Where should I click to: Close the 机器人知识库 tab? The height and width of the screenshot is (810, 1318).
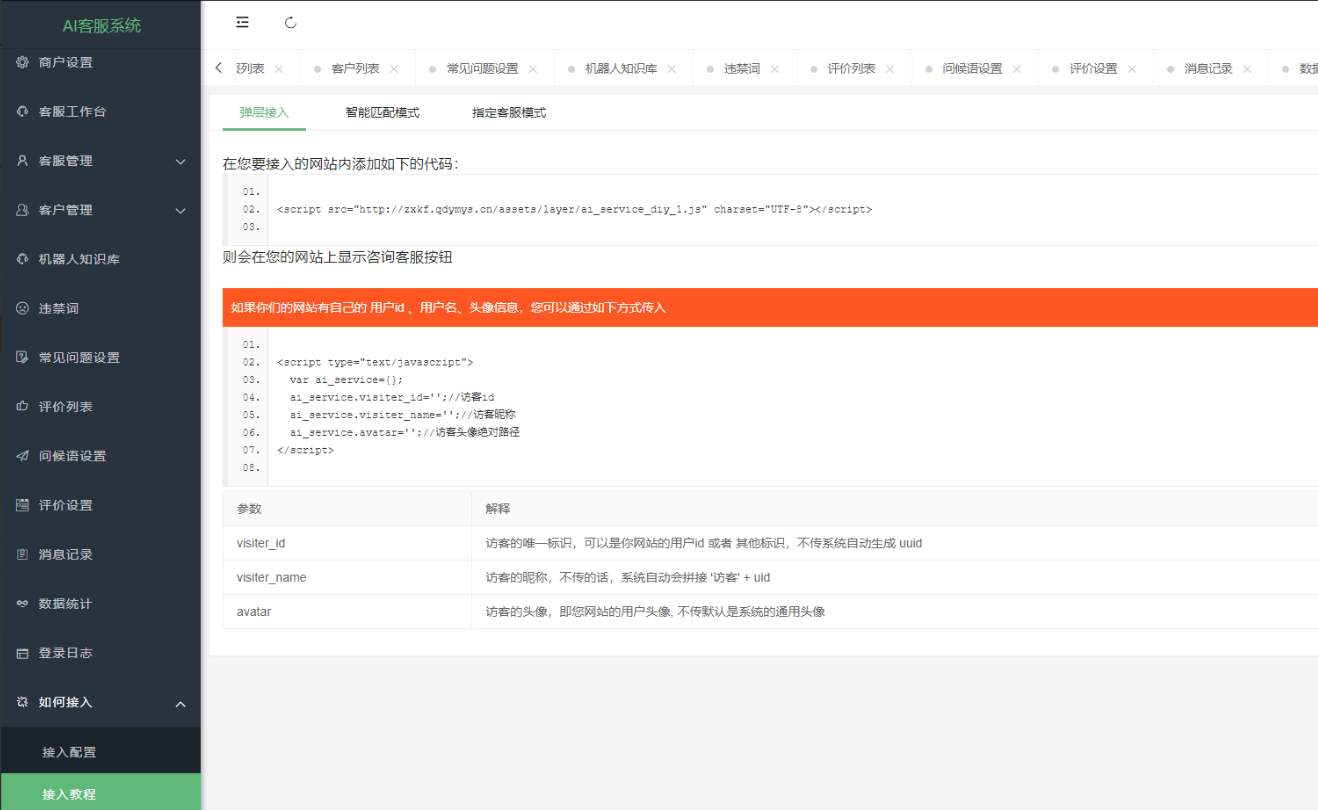point(672,69)
